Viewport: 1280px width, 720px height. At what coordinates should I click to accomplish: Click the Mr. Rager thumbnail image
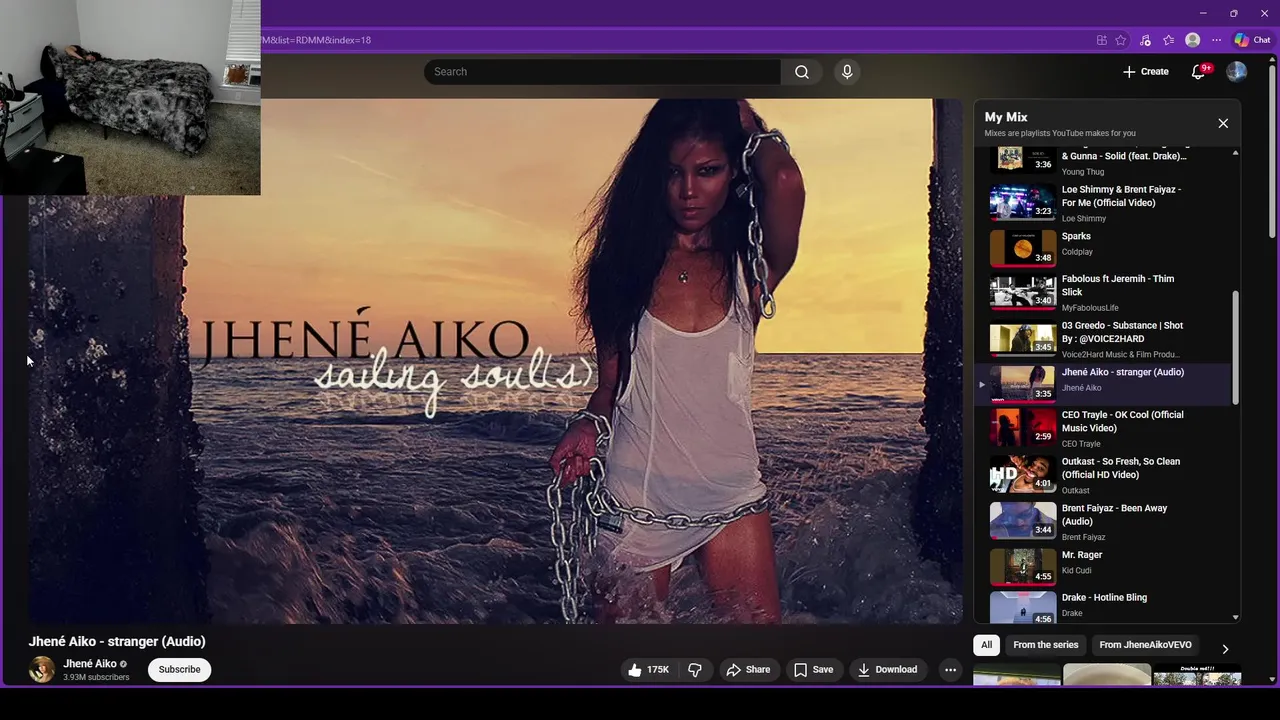point(1023,566)
